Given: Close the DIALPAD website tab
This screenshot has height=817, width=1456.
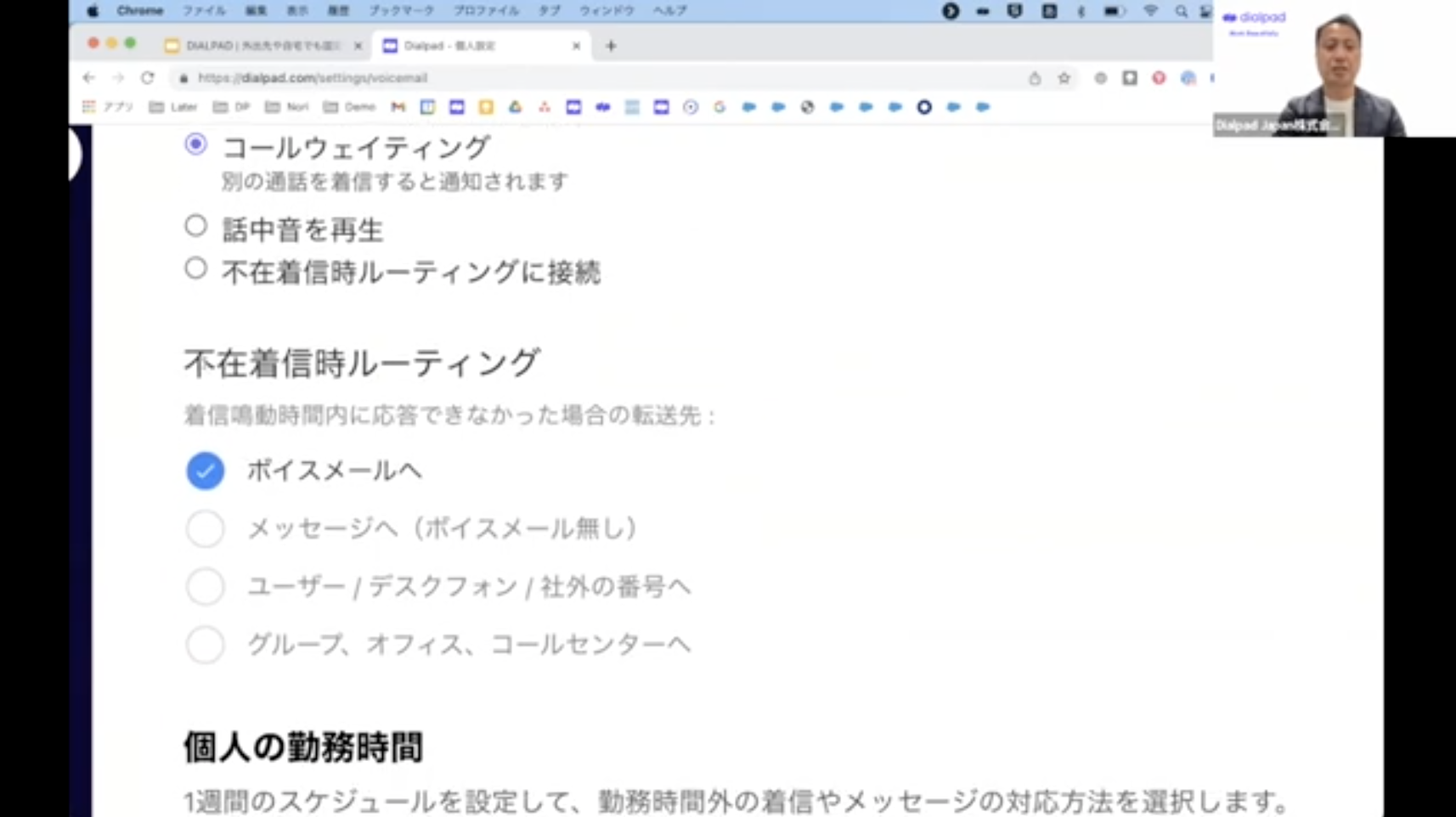Looking at the screenshot, I should click(358, 46).
